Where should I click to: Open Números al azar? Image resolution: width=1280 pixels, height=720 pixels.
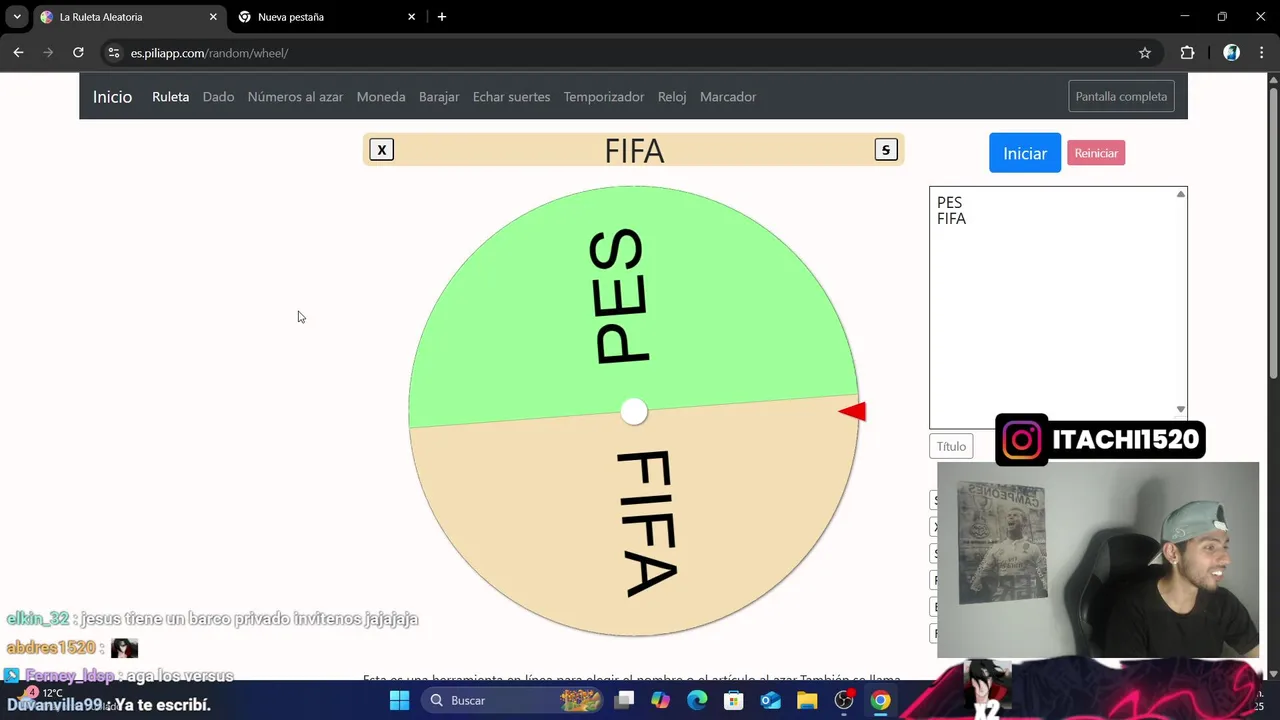[x=295, y=97]
